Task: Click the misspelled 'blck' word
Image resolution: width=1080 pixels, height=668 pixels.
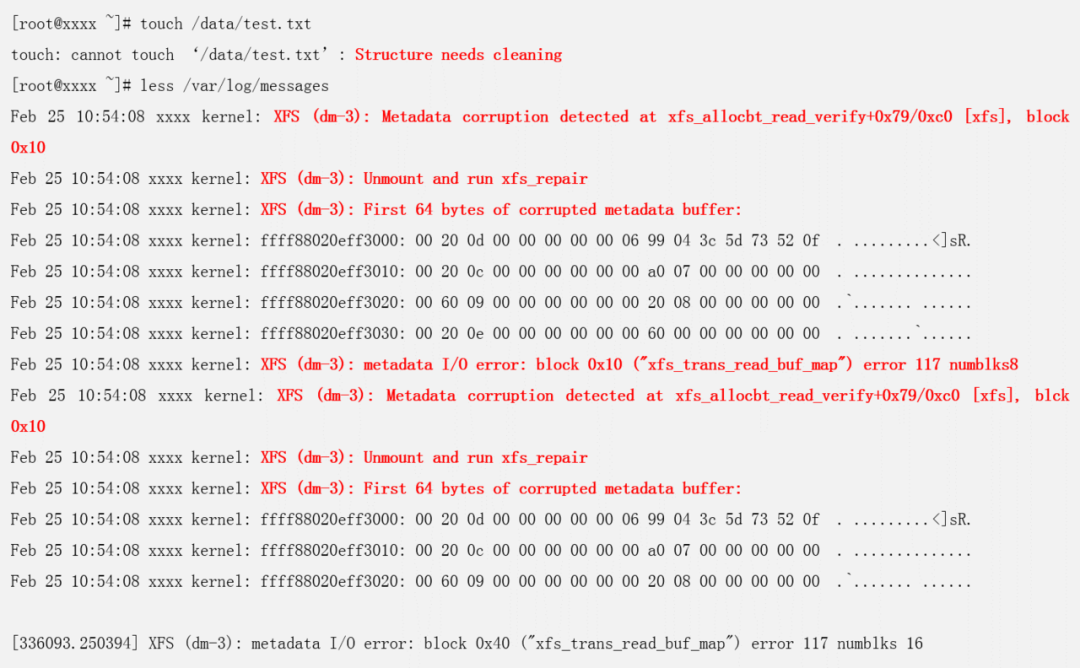Action: [x=1052, y=396]
